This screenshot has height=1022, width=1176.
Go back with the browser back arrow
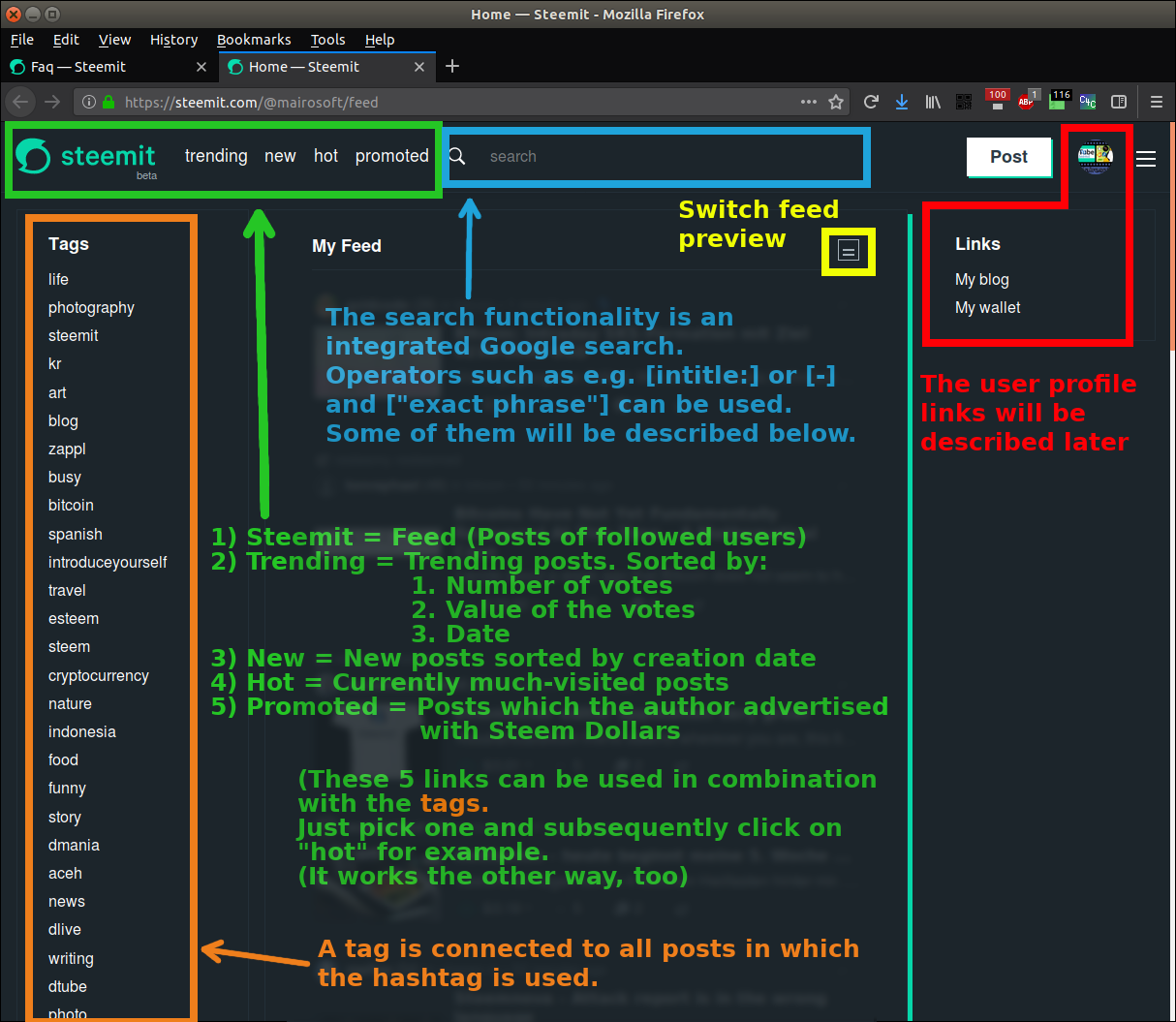20,102
